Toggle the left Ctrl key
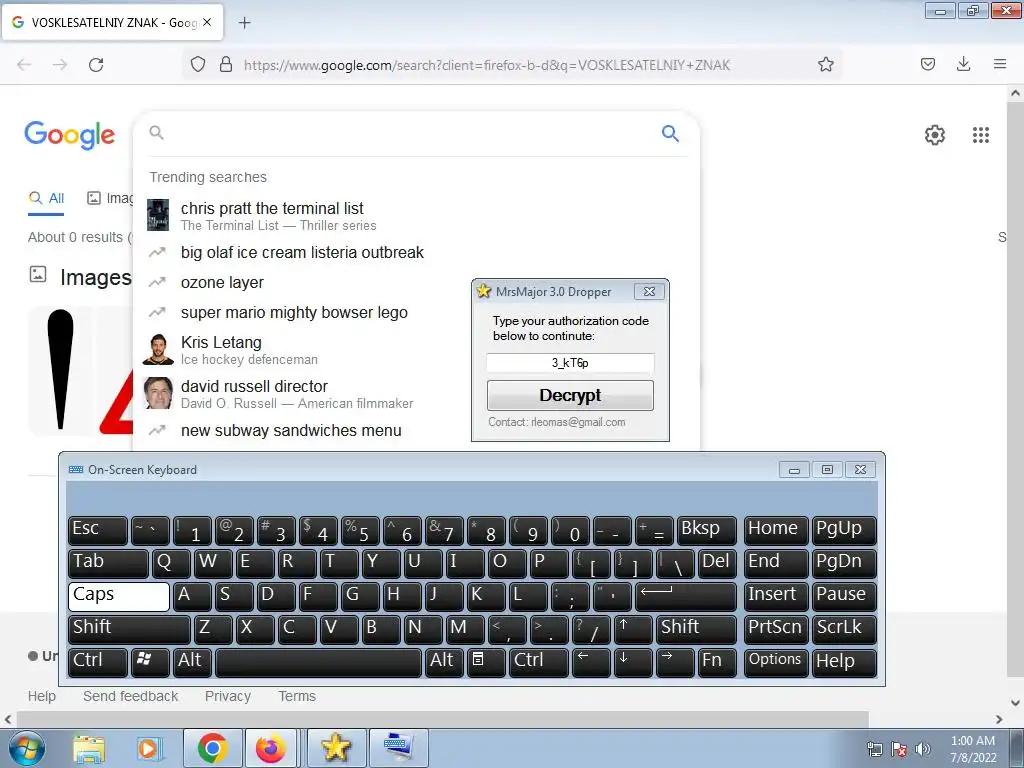The image size is (1024, 768). [x=98, y=662]
